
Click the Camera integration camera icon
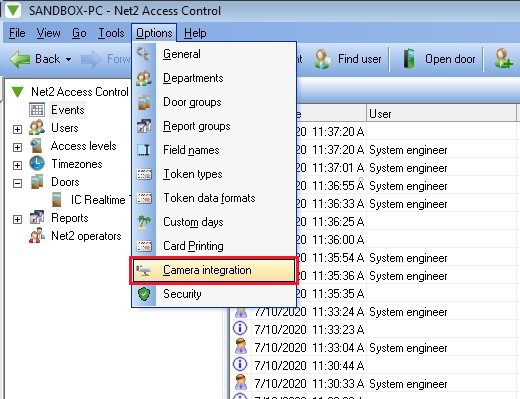[144, 270]
